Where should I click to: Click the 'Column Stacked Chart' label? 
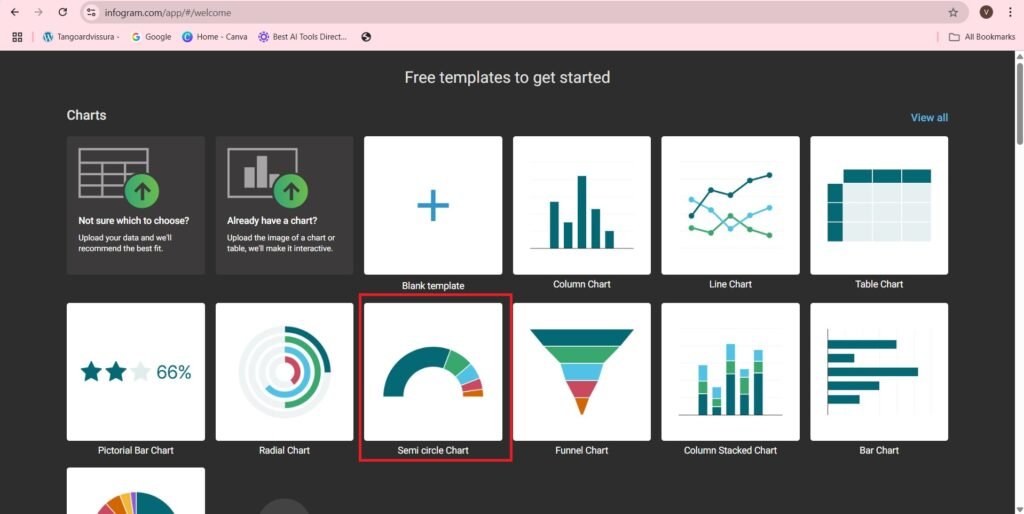730,451
